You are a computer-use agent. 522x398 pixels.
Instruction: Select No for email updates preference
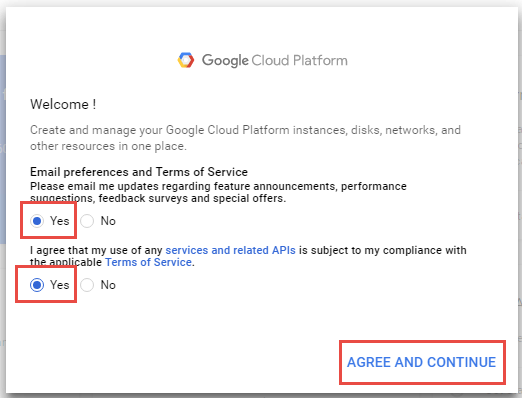pos(87,221)
